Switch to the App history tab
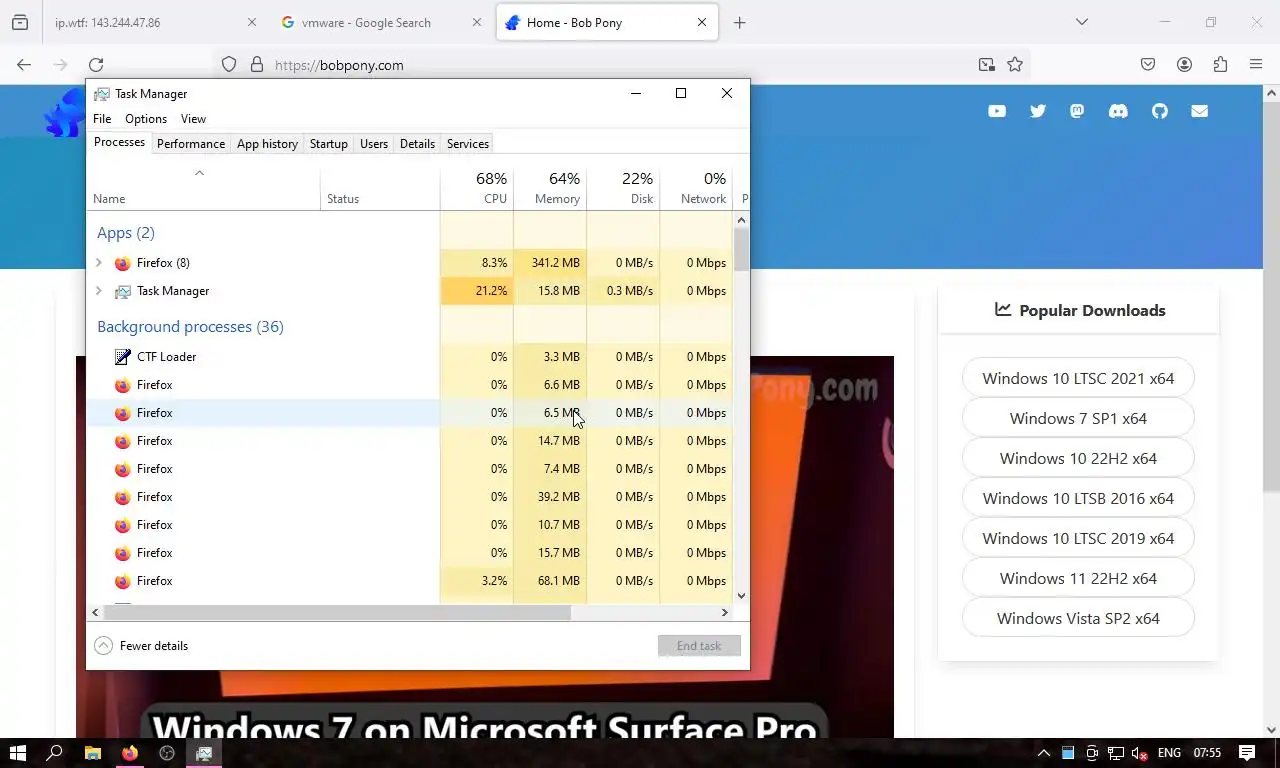1280x768 pixels. (267, 144)
